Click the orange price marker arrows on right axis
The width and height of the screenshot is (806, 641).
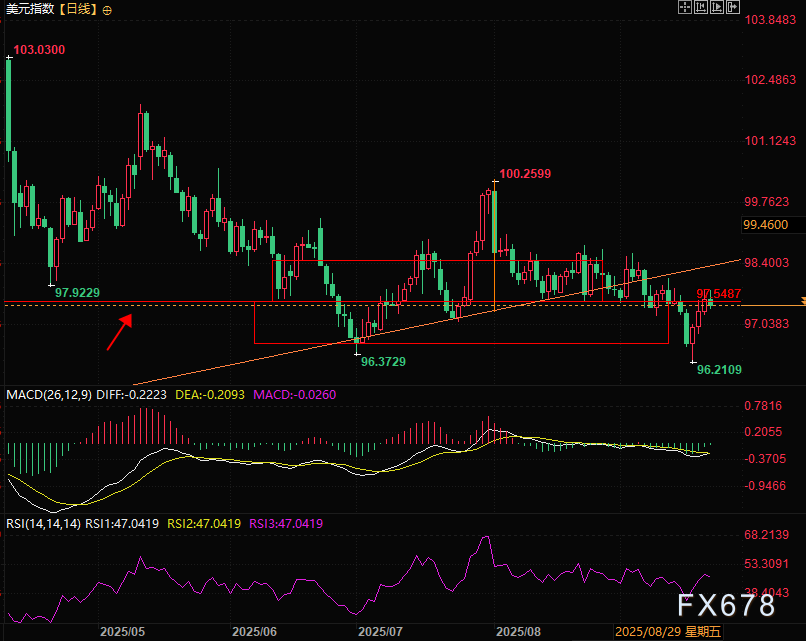pos(800,300)
